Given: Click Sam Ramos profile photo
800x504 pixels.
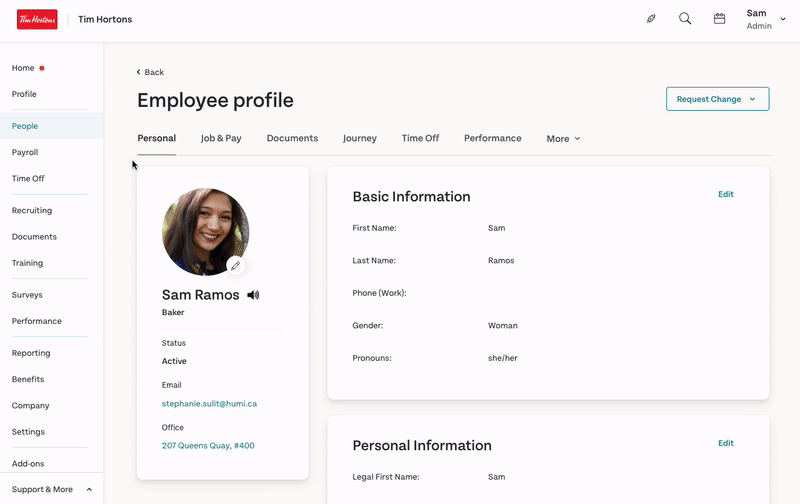Looking at the screenshot, I should pyautogui.click(x=206, y=232).
